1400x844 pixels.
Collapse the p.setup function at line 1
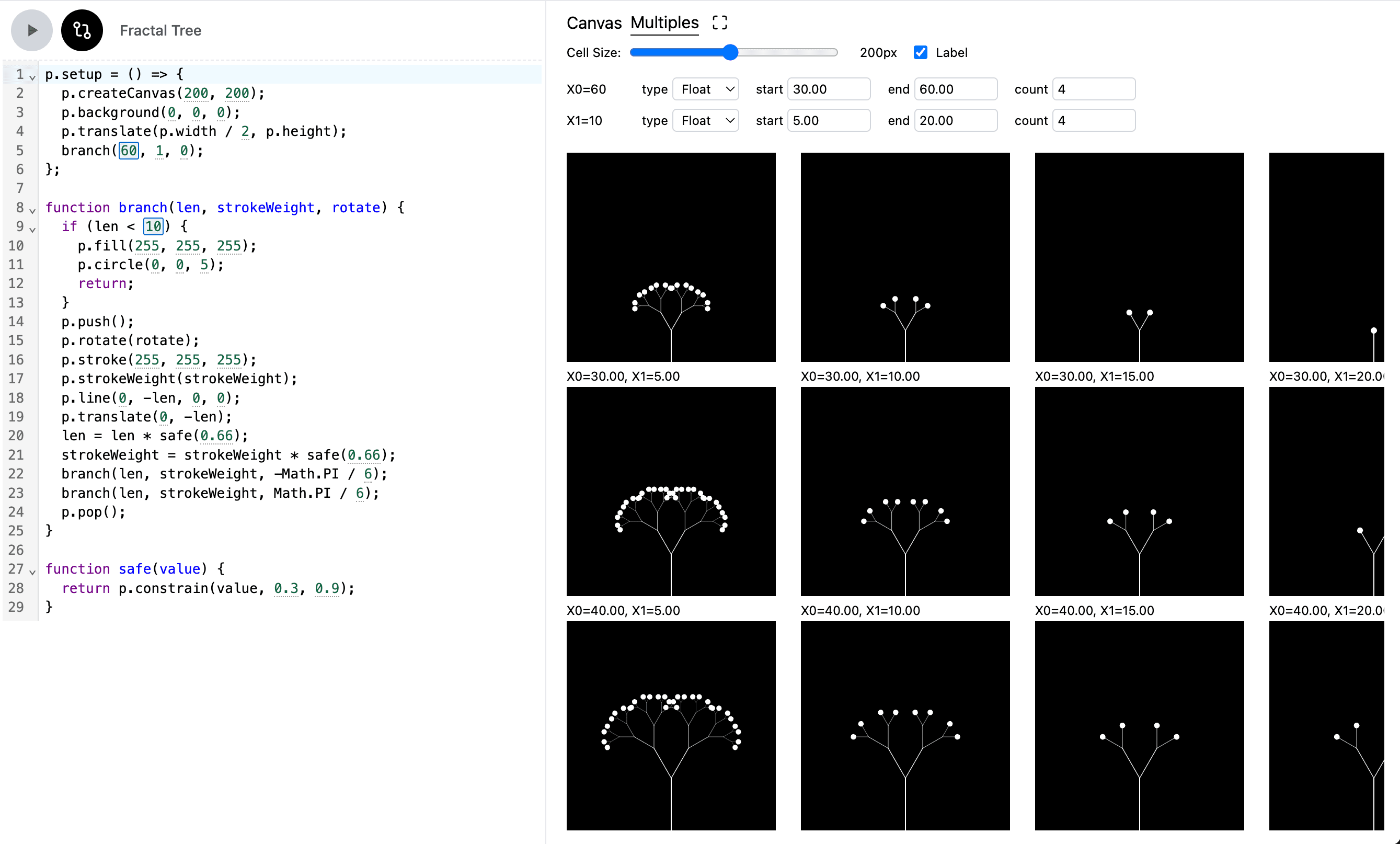click(x=32, y=77)
